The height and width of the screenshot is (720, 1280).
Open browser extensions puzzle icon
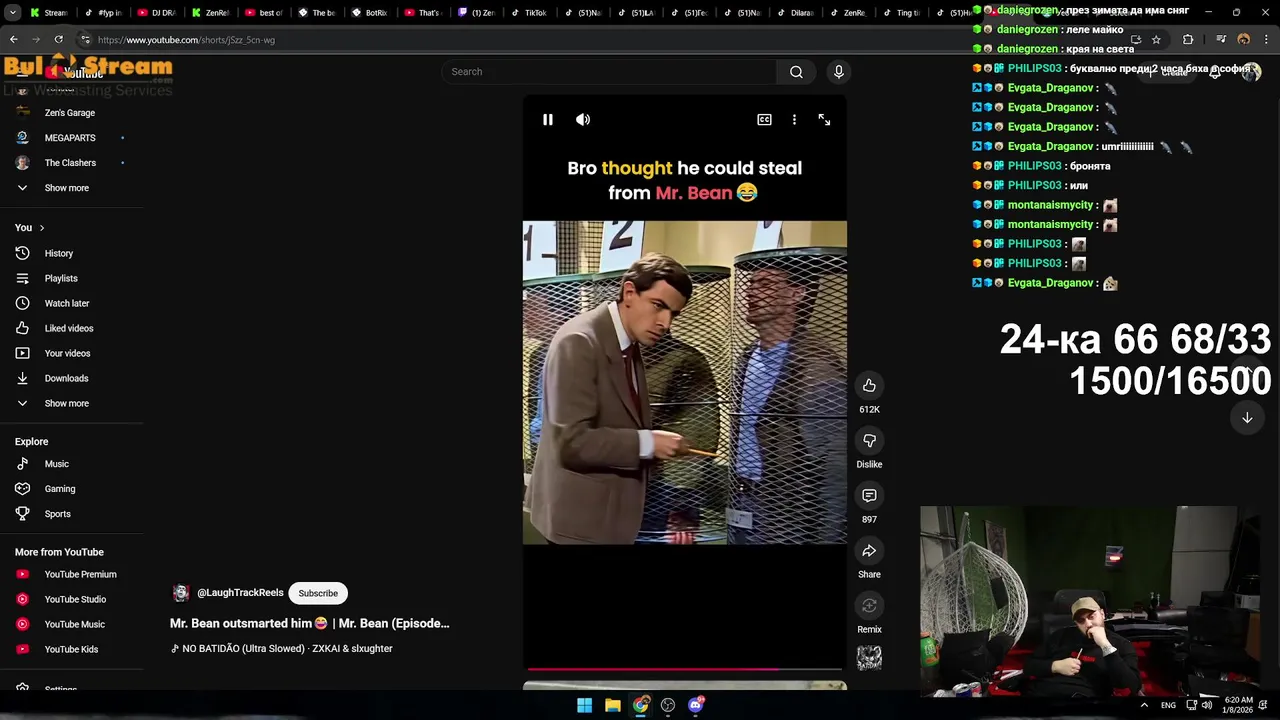point(1188,40)
